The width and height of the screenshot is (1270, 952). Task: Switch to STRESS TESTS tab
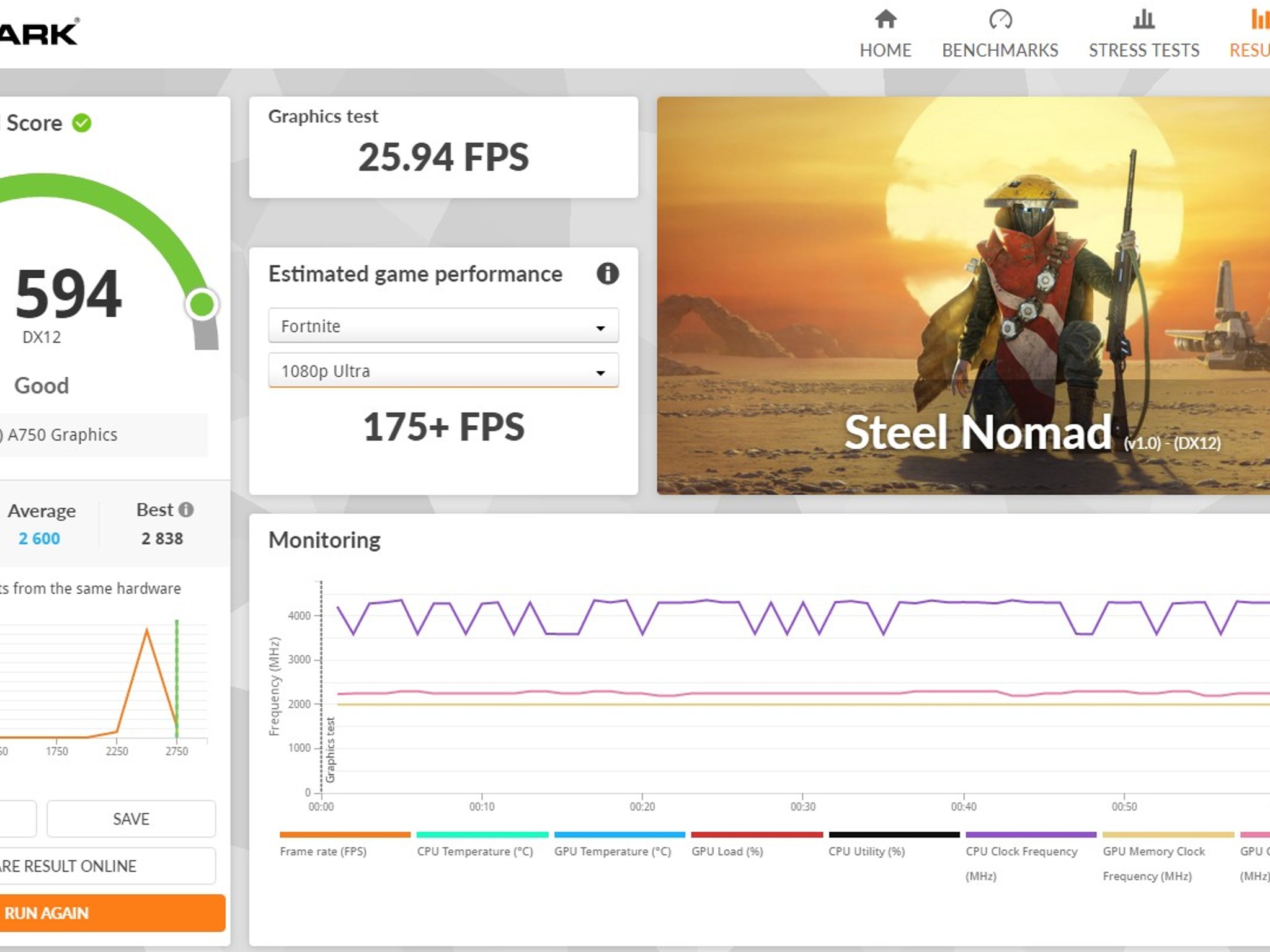[x=1144, y=50]
